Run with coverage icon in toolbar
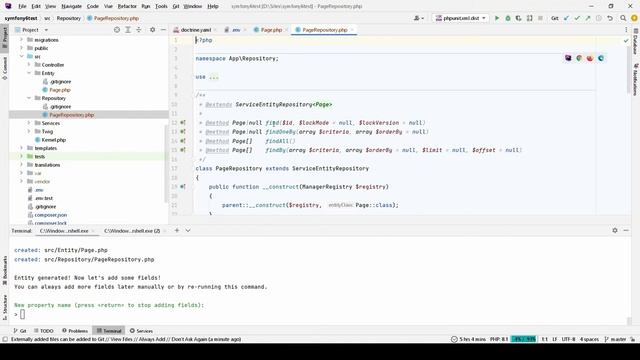 coord(518,18)
